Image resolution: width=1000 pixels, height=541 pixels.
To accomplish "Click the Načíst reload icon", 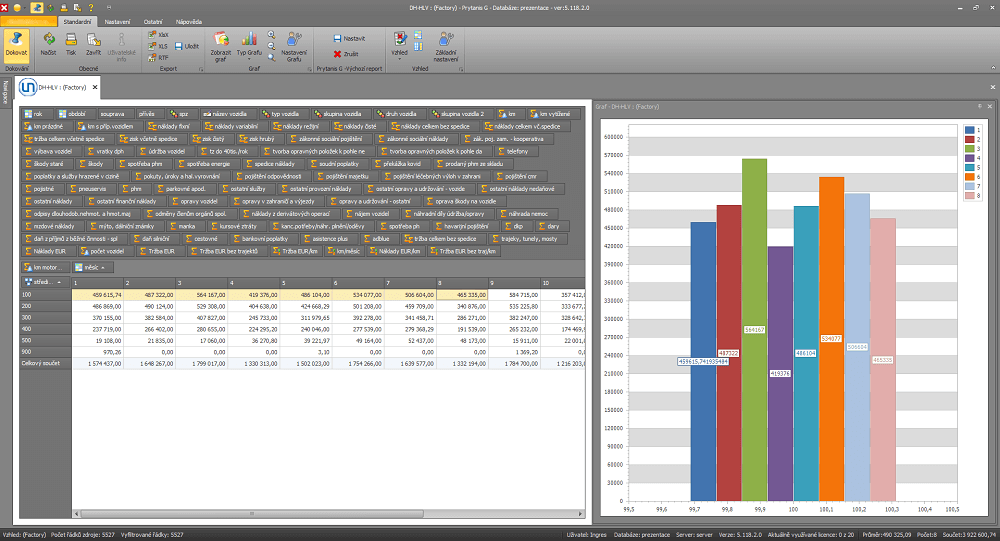I will coord(48,43).
